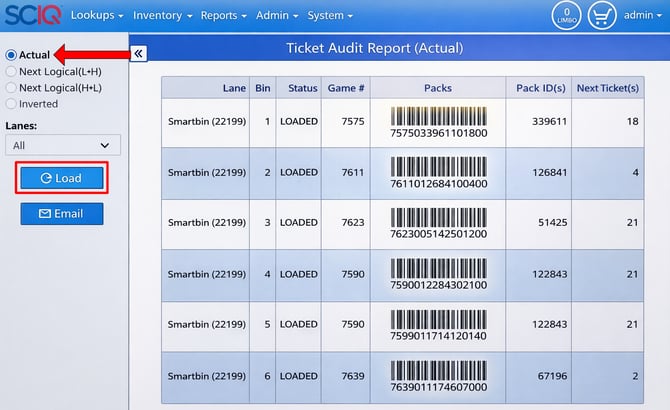Image resolution: width=670 pixels, height=410 pixels.
Task: Click barcode for pack 7623005142501200
Action: pyautogui.click(x=438, y=217)
